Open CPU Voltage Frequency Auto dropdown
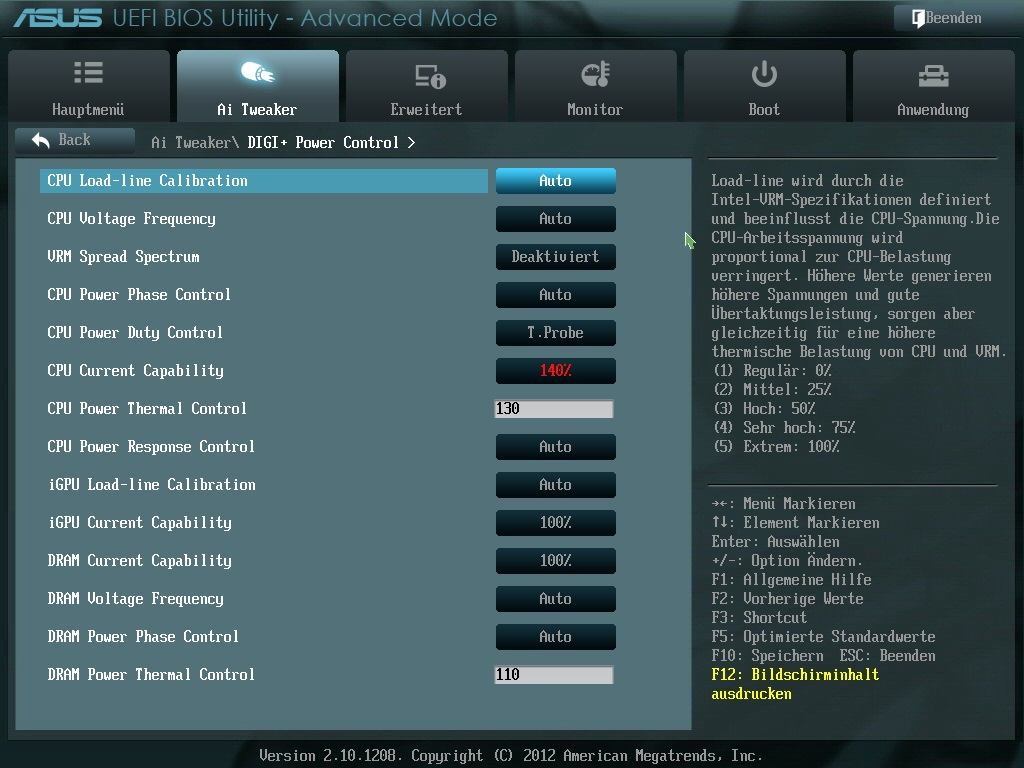This screenshot has width=1024, height=768. [555, 219]
